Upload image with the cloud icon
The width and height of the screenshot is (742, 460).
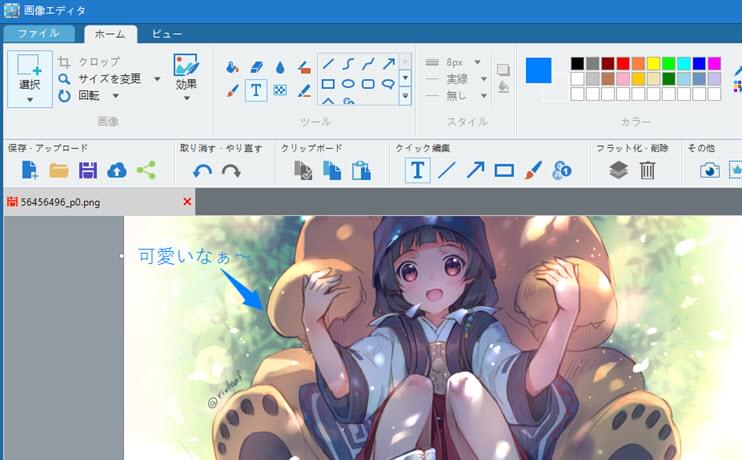coord(117,170)
